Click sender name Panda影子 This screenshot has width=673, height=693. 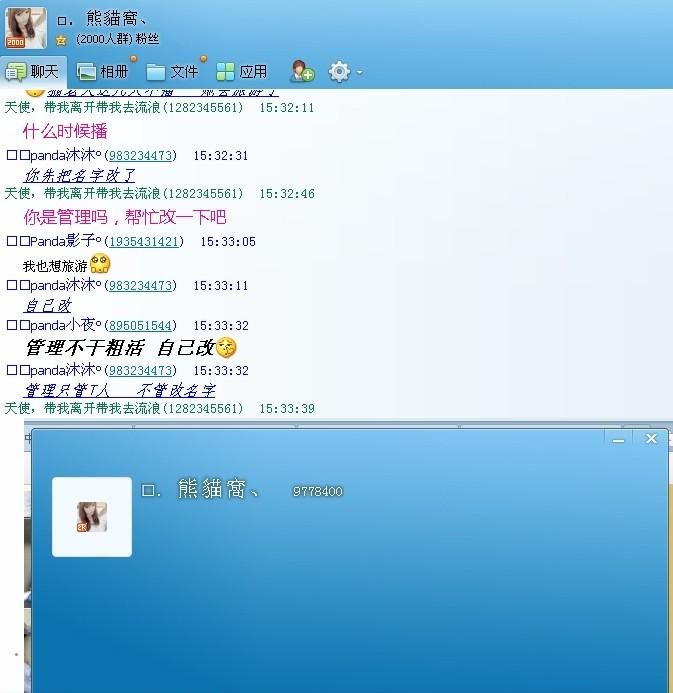coord(53,241)
